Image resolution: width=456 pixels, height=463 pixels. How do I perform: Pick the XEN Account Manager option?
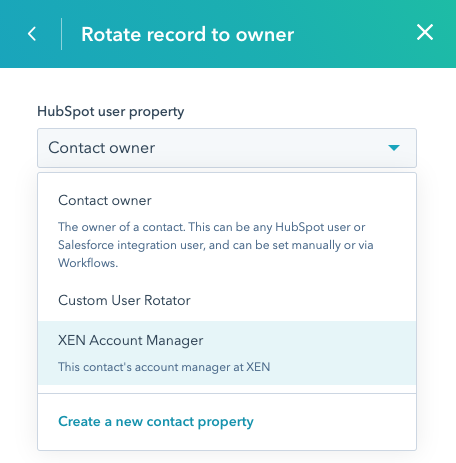(x=227, y=353)
